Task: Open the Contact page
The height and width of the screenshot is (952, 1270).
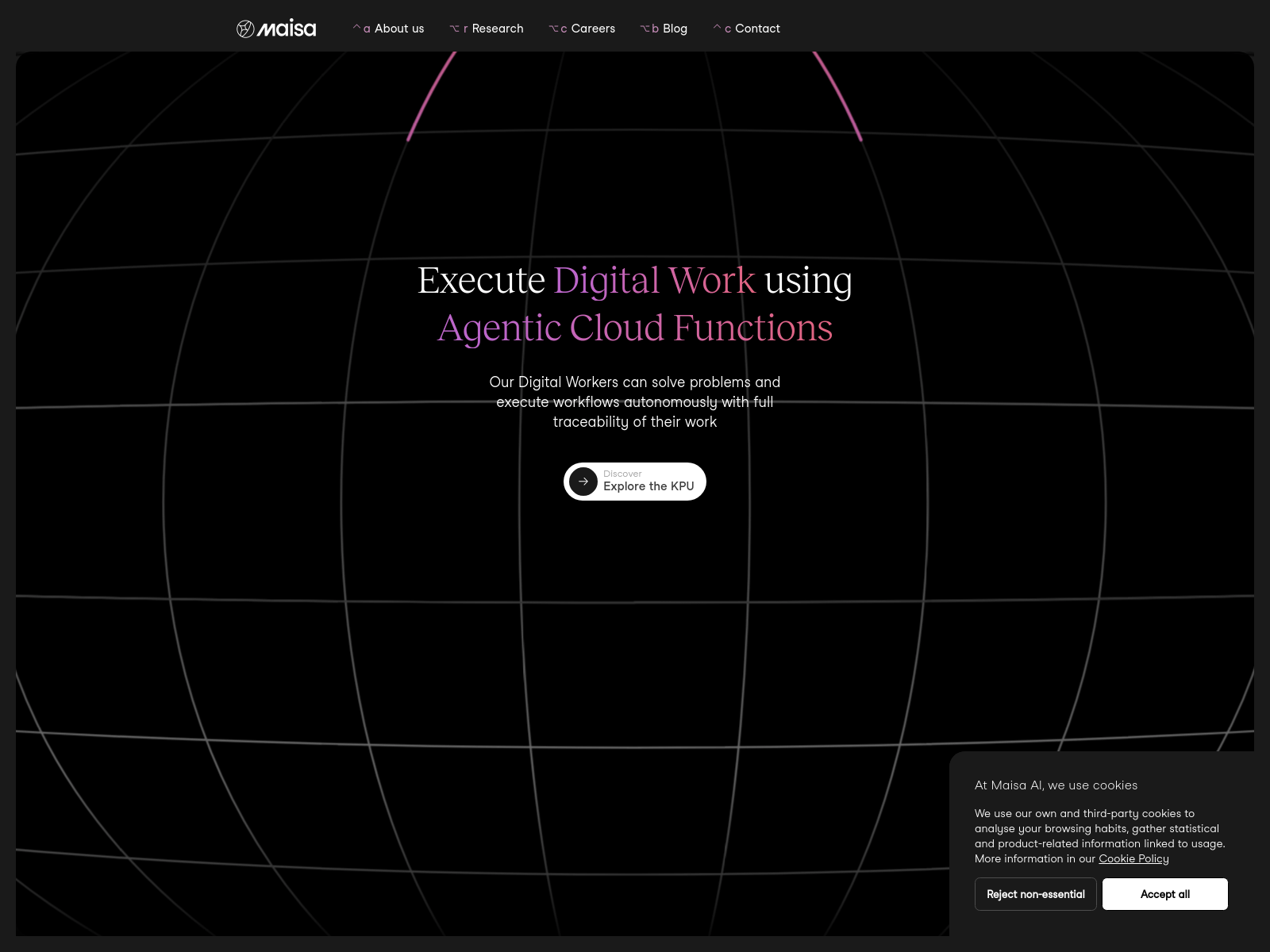Action: click(x=757, y=29)
